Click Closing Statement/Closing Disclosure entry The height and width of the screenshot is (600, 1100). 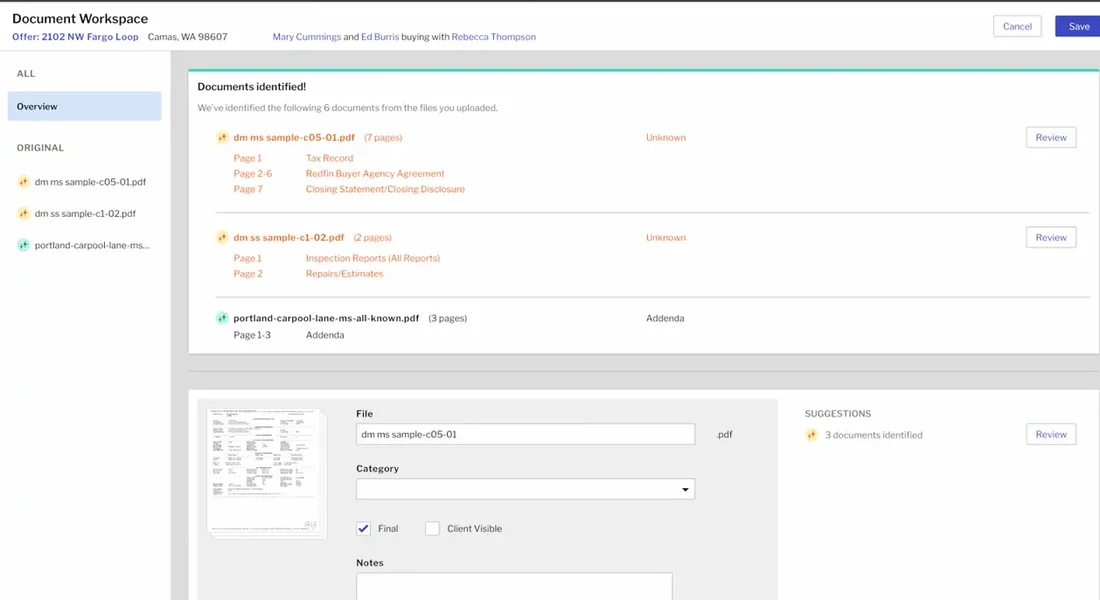(x=385, y=189)
